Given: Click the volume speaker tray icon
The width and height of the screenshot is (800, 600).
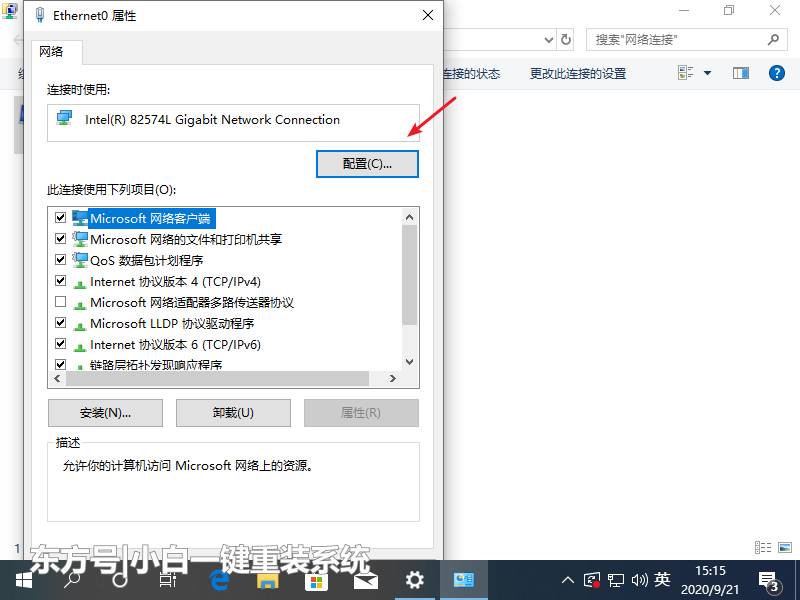Looking at the screenshot, I should click(640, 580).
